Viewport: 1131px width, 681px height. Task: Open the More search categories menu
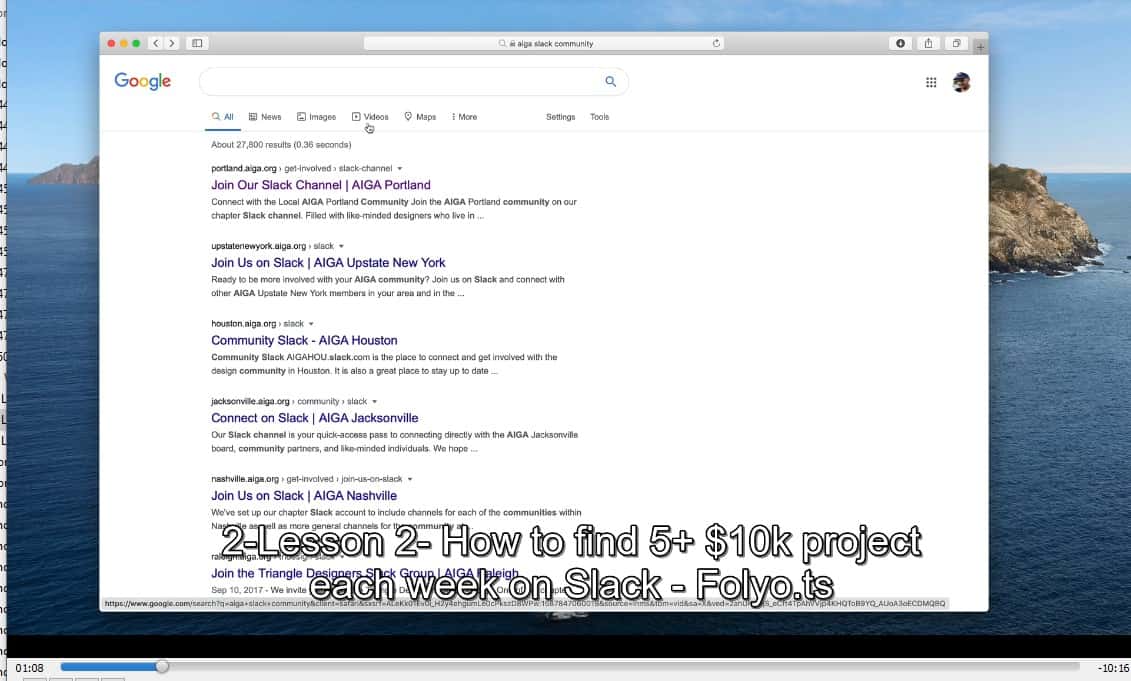(464, 117)
